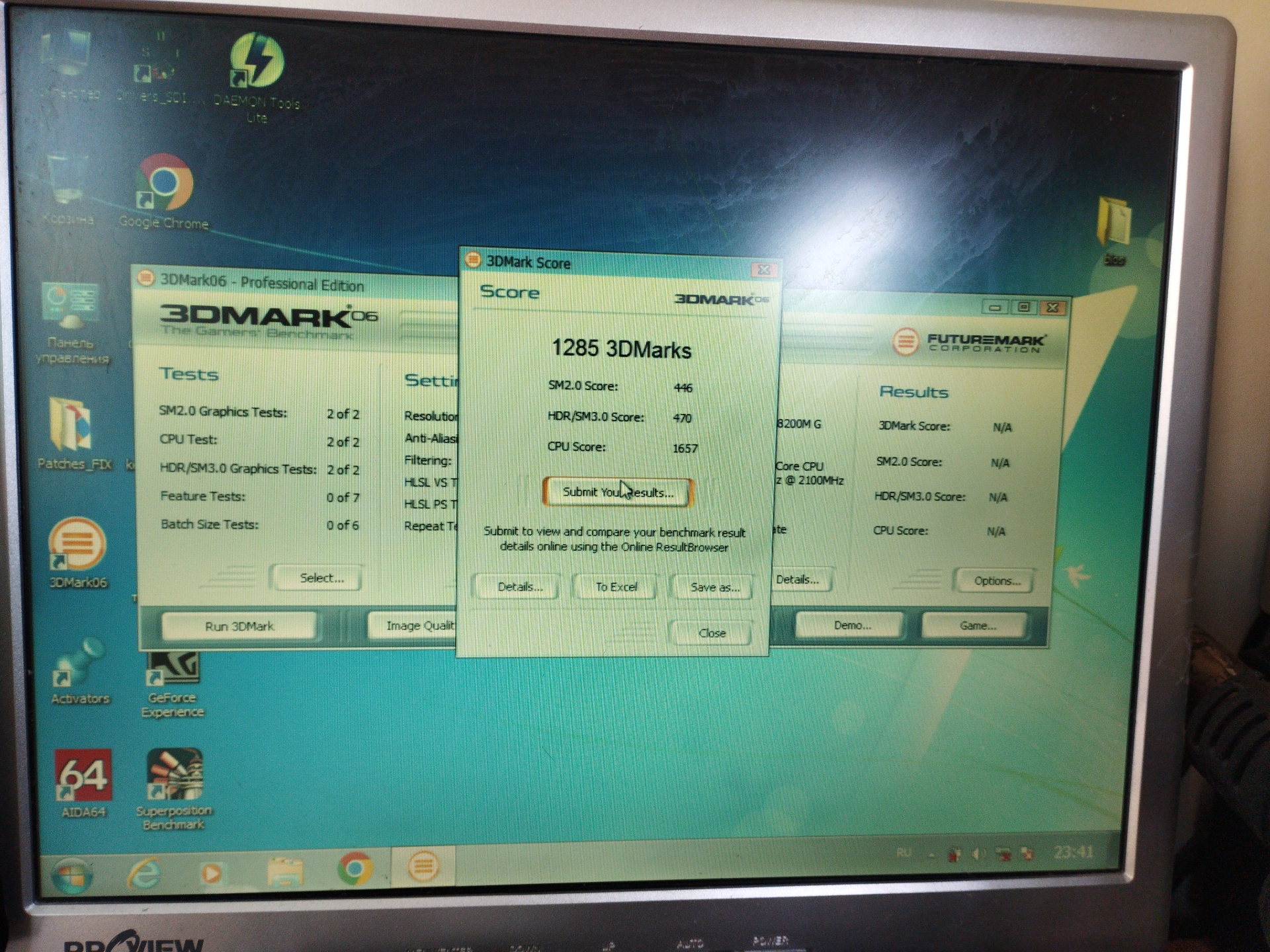This screenshot has height=952, width=1270.
Task: Click the Demo... button
Action: coord(850,625)
